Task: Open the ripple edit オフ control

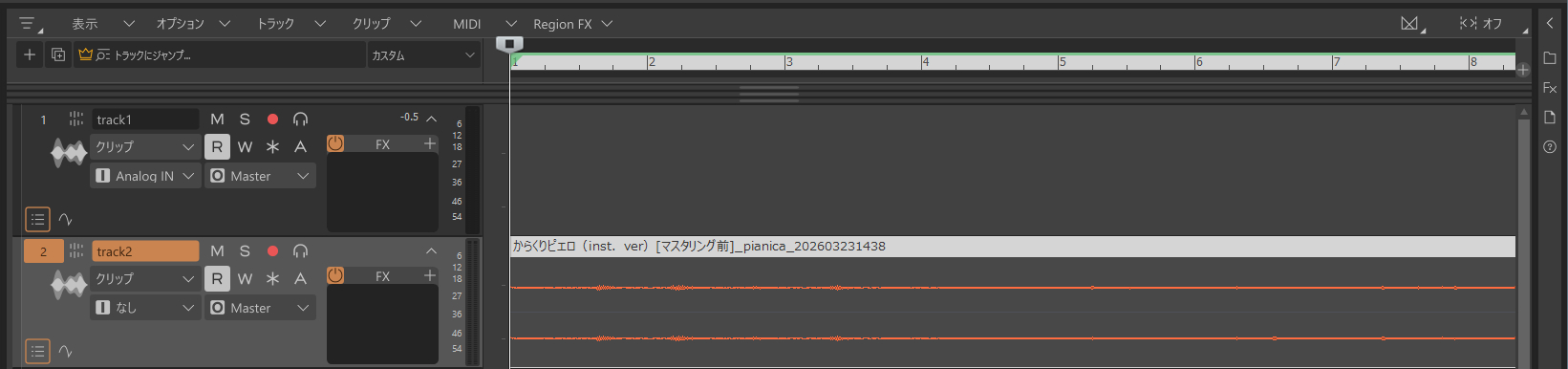Action: pos(1481,23)
